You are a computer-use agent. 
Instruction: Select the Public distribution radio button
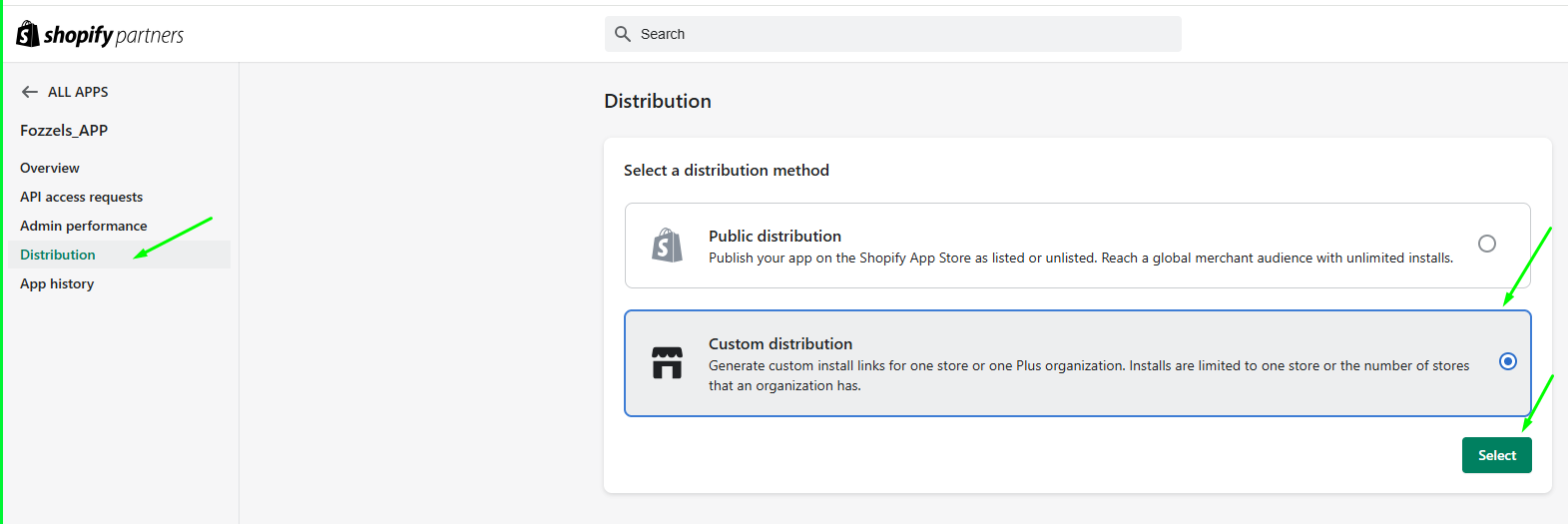[1486, 244]
